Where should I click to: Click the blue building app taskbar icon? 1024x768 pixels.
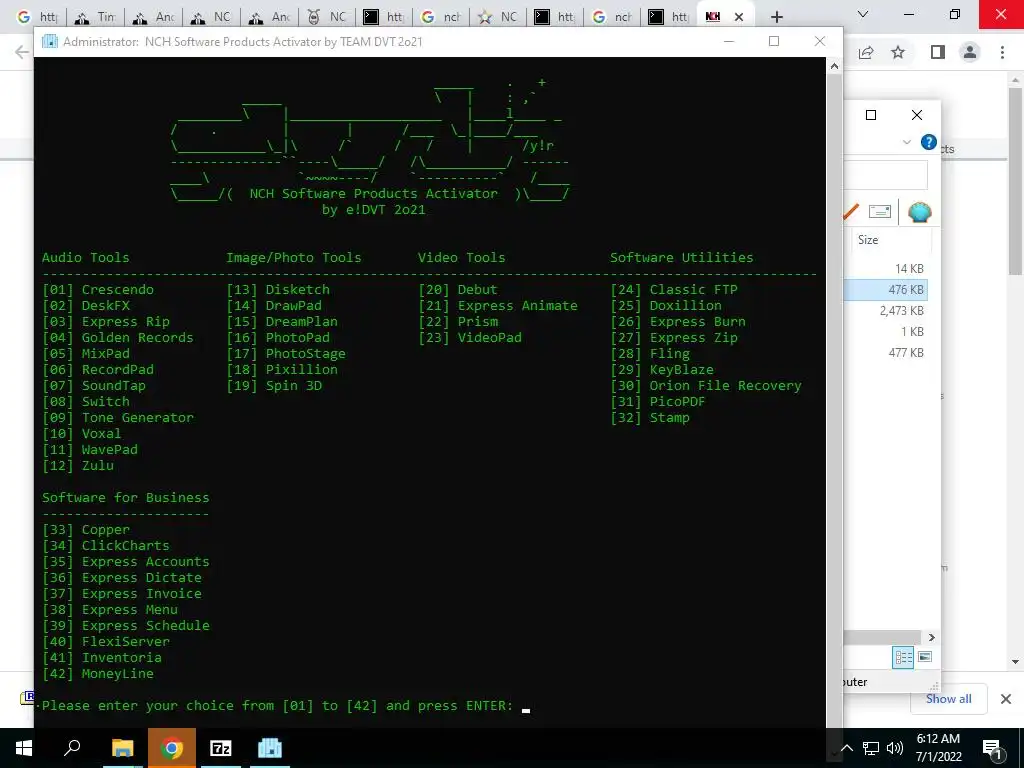[x=270, y=748]
